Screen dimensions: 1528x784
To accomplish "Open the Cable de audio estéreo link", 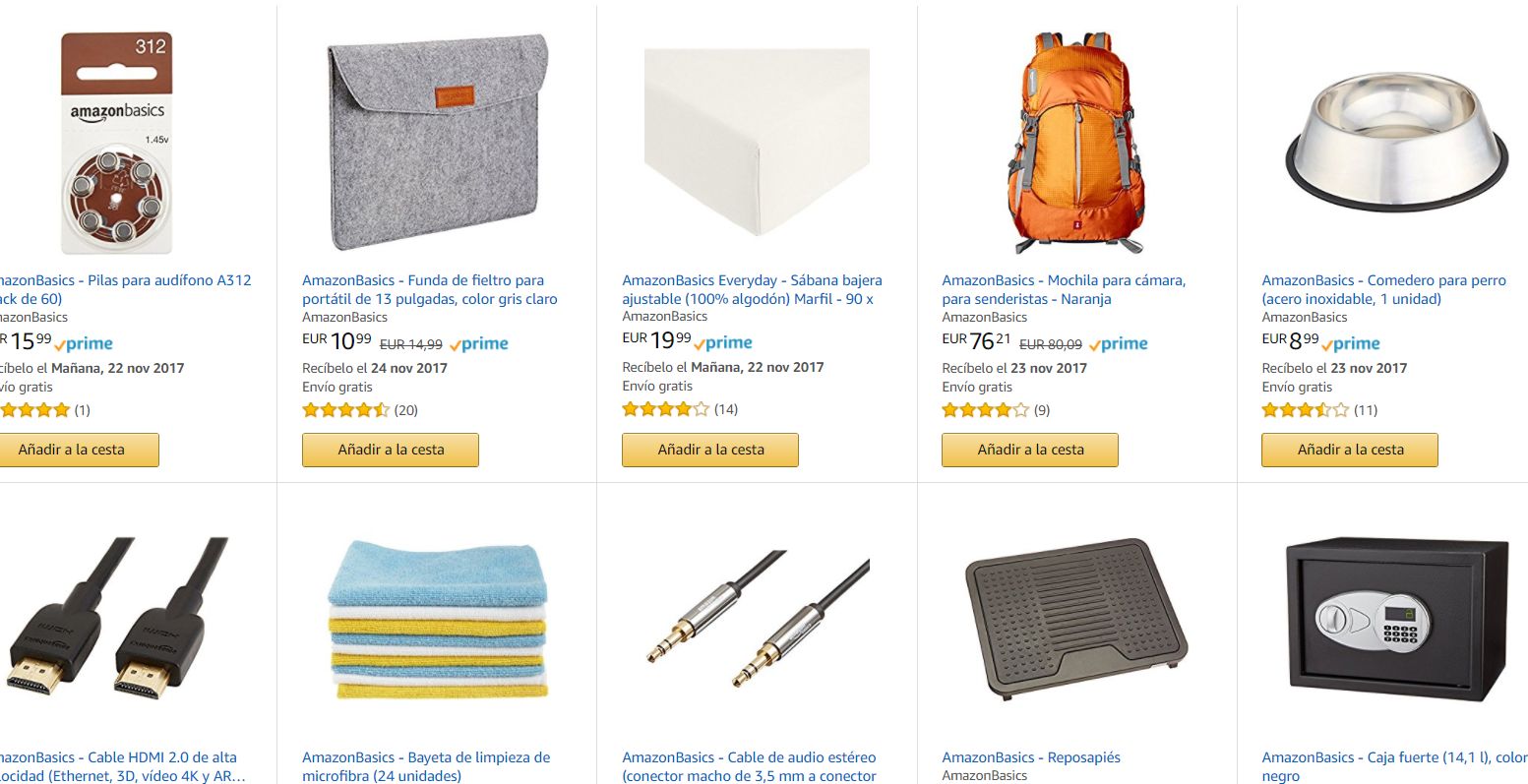I will click(x=749, y=766).
